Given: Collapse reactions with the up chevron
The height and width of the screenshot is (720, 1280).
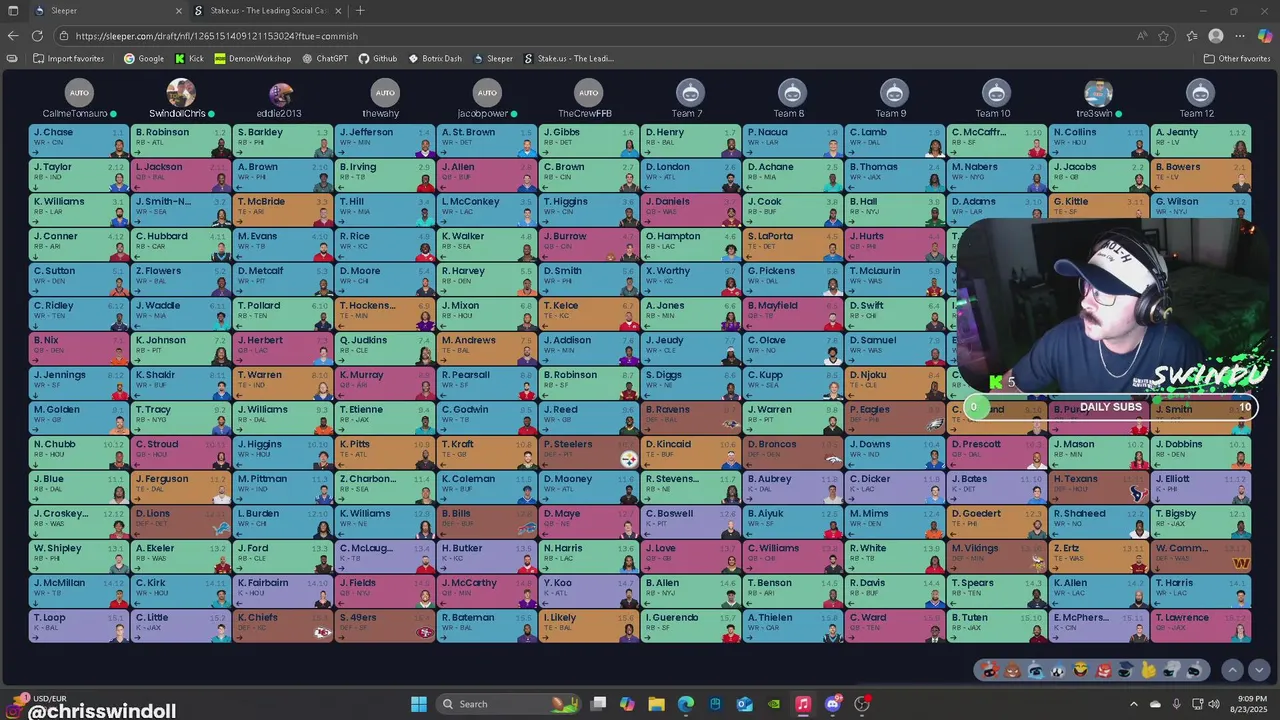Looking at the screenshot, I should [1232, 670].
